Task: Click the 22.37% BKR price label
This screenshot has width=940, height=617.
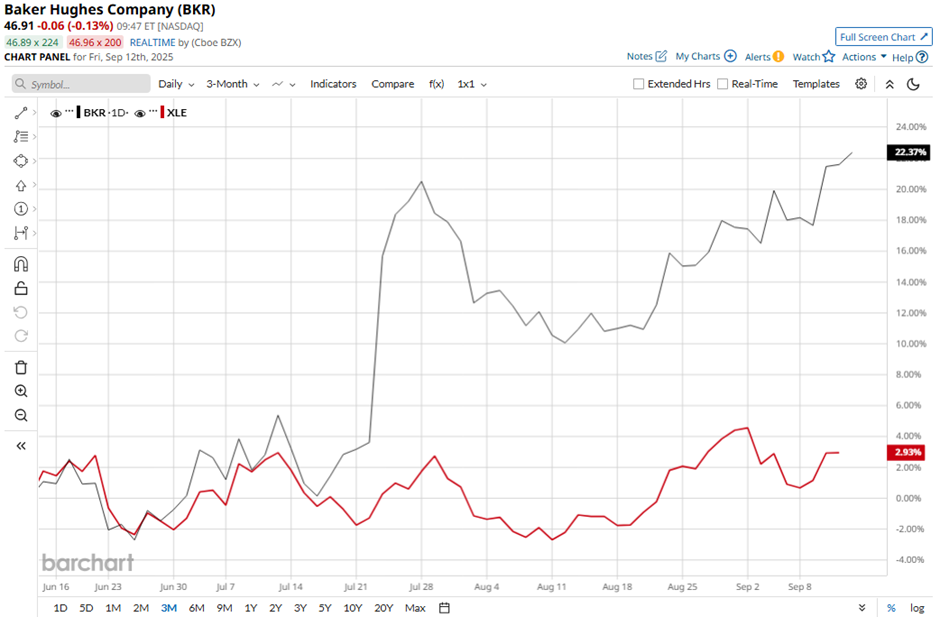Action: point(909,152)
